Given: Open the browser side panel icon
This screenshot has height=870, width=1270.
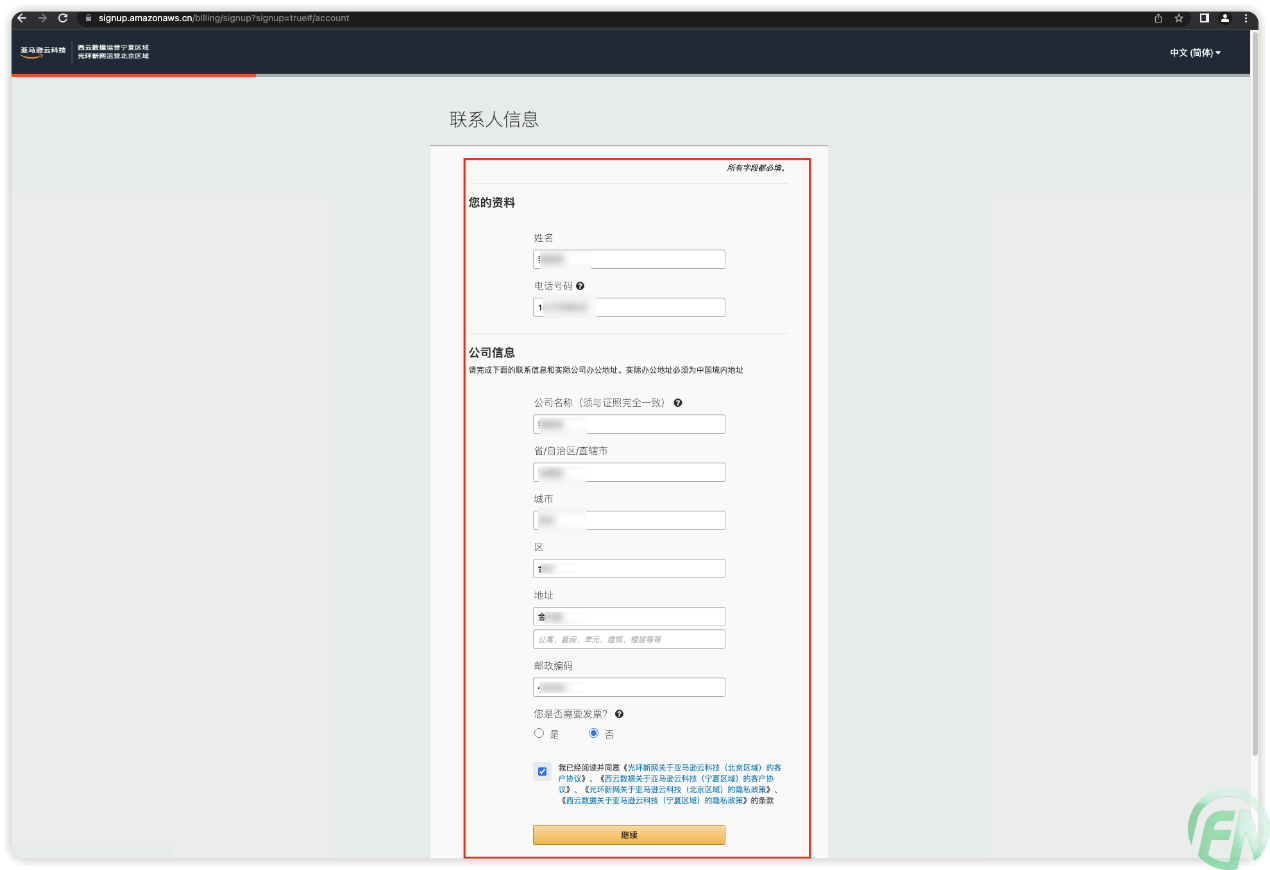Looking at the screenshot, I should pyautogui.click(x=1205, y=18).
